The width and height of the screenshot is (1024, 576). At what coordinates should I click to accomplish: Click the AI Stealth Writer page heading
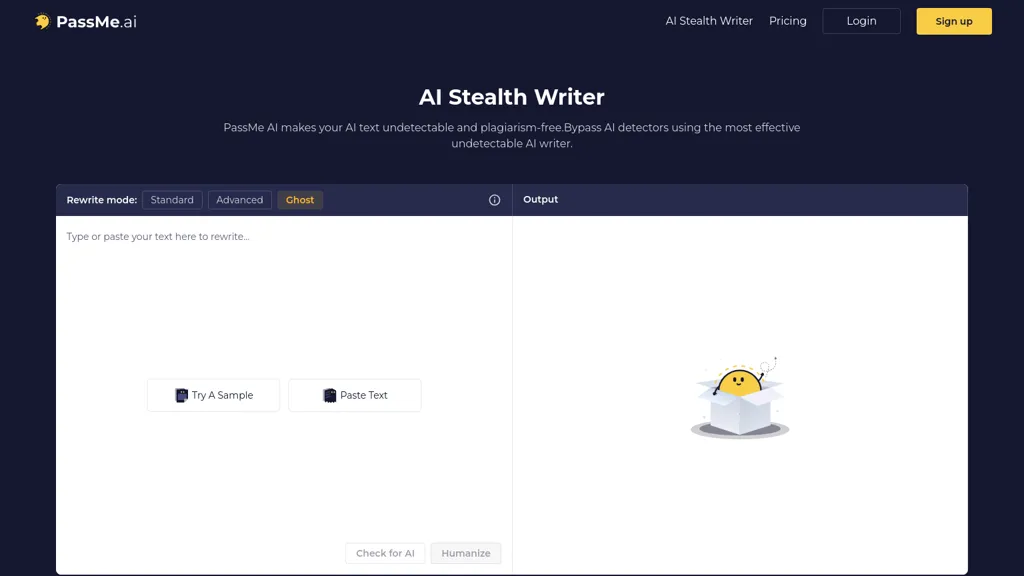tap(511, 97)
